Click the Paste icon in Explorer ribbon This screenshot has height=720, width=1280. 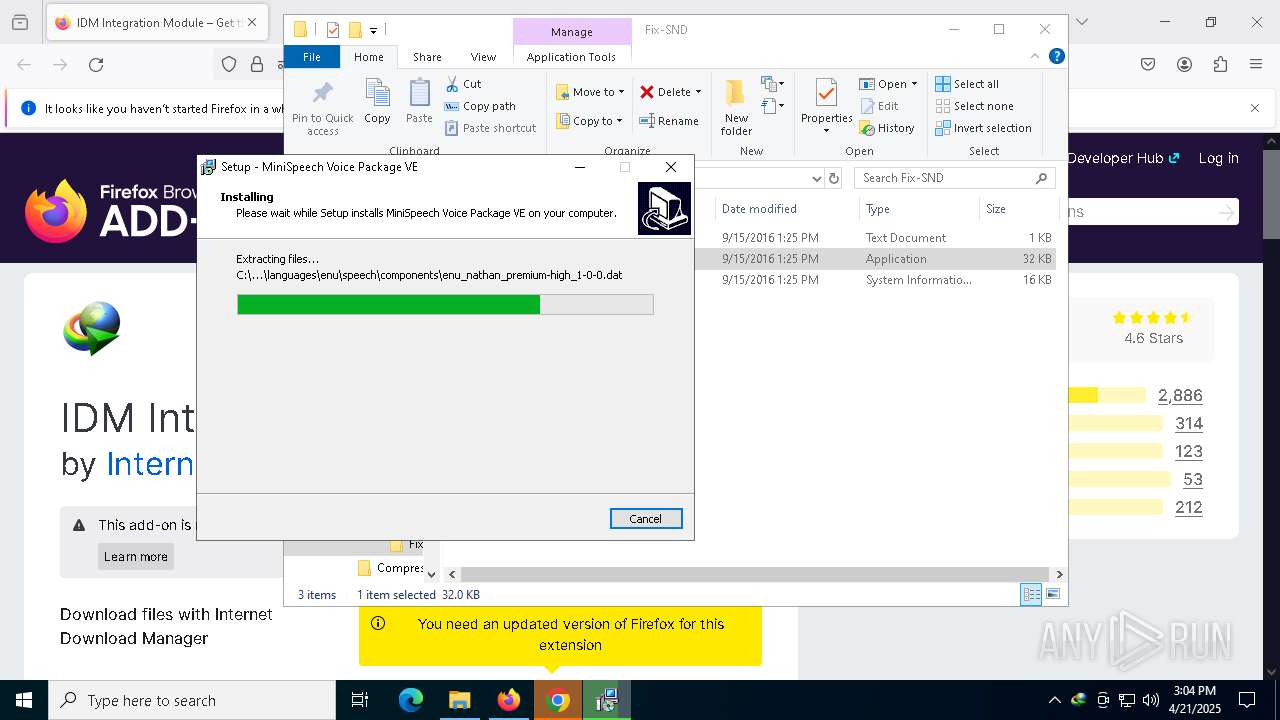click(419, 102)
